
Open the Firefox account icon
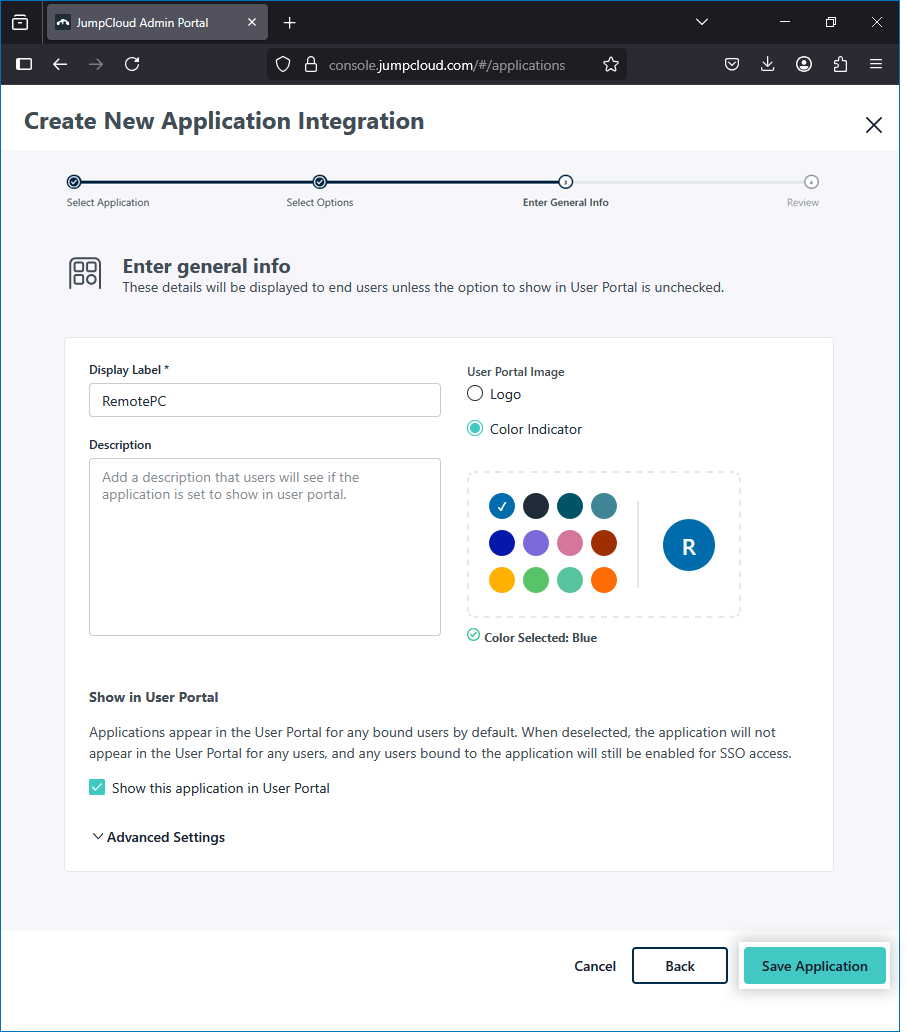click(804, 64)
